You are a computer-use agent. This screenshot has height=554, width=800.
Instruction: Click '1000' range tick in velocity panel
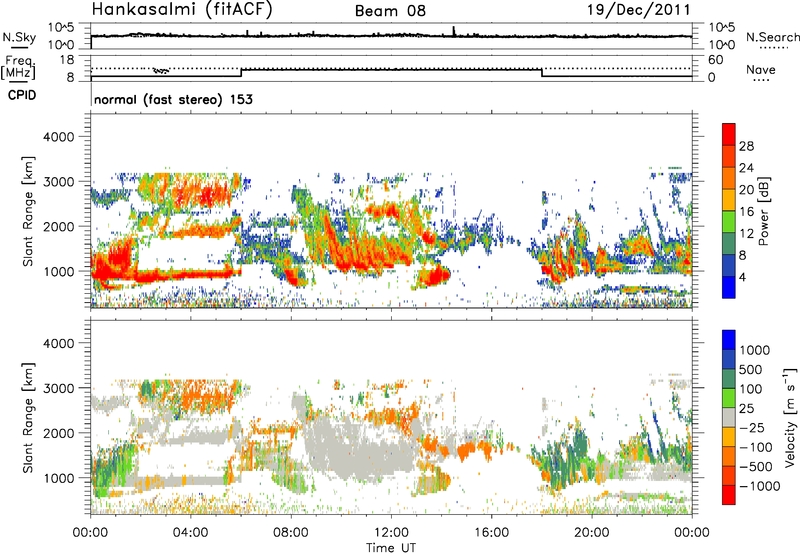tap(58, 478)
